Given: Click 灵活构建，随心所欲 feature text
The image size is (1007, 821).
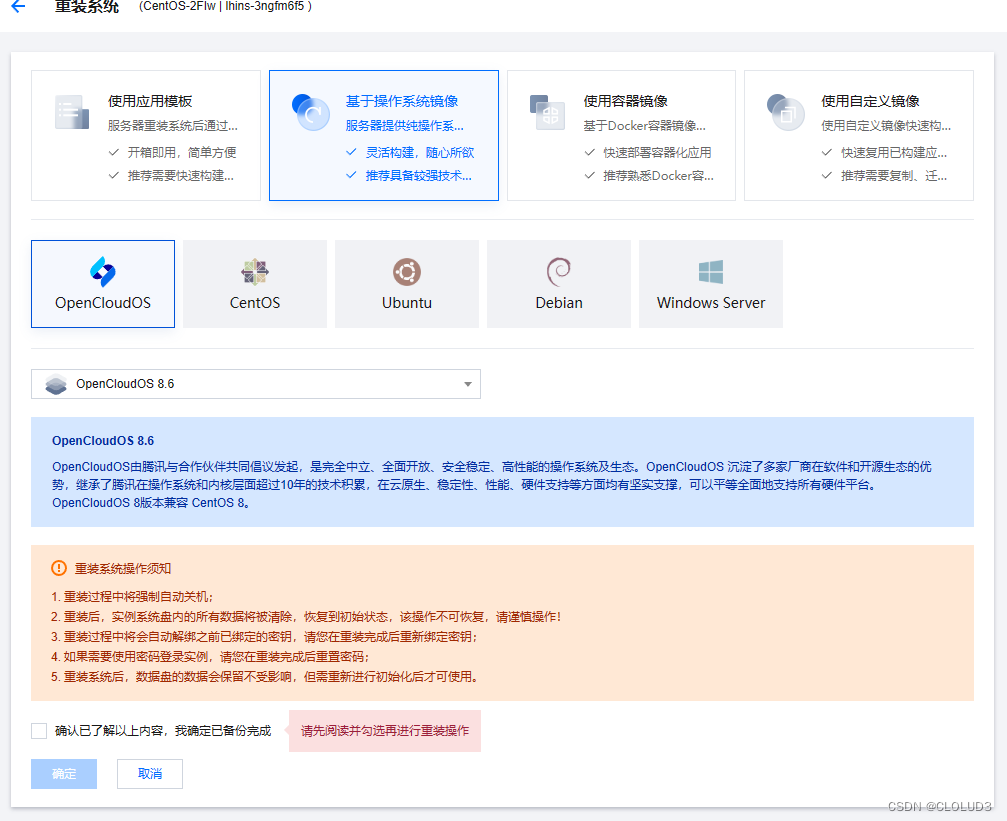Looking at the screenshot, I should [x=420, y=152].
